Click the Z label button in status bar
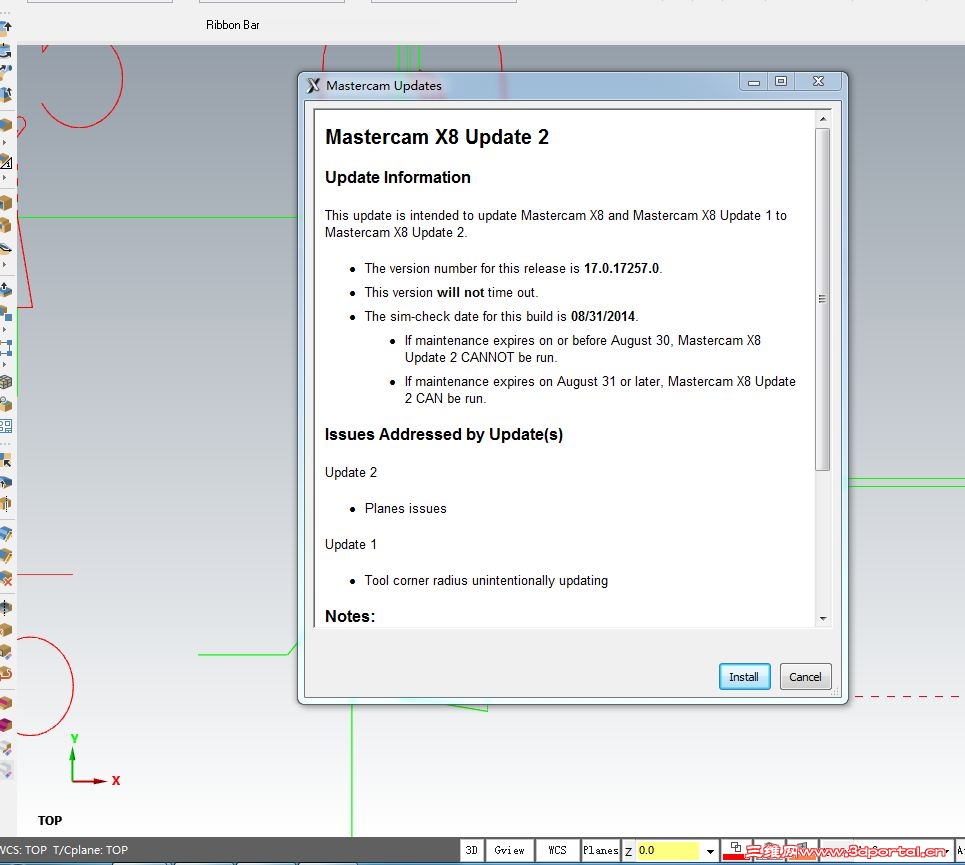The width and height of the screenshot is (965, 865). [x=628, y=851]
